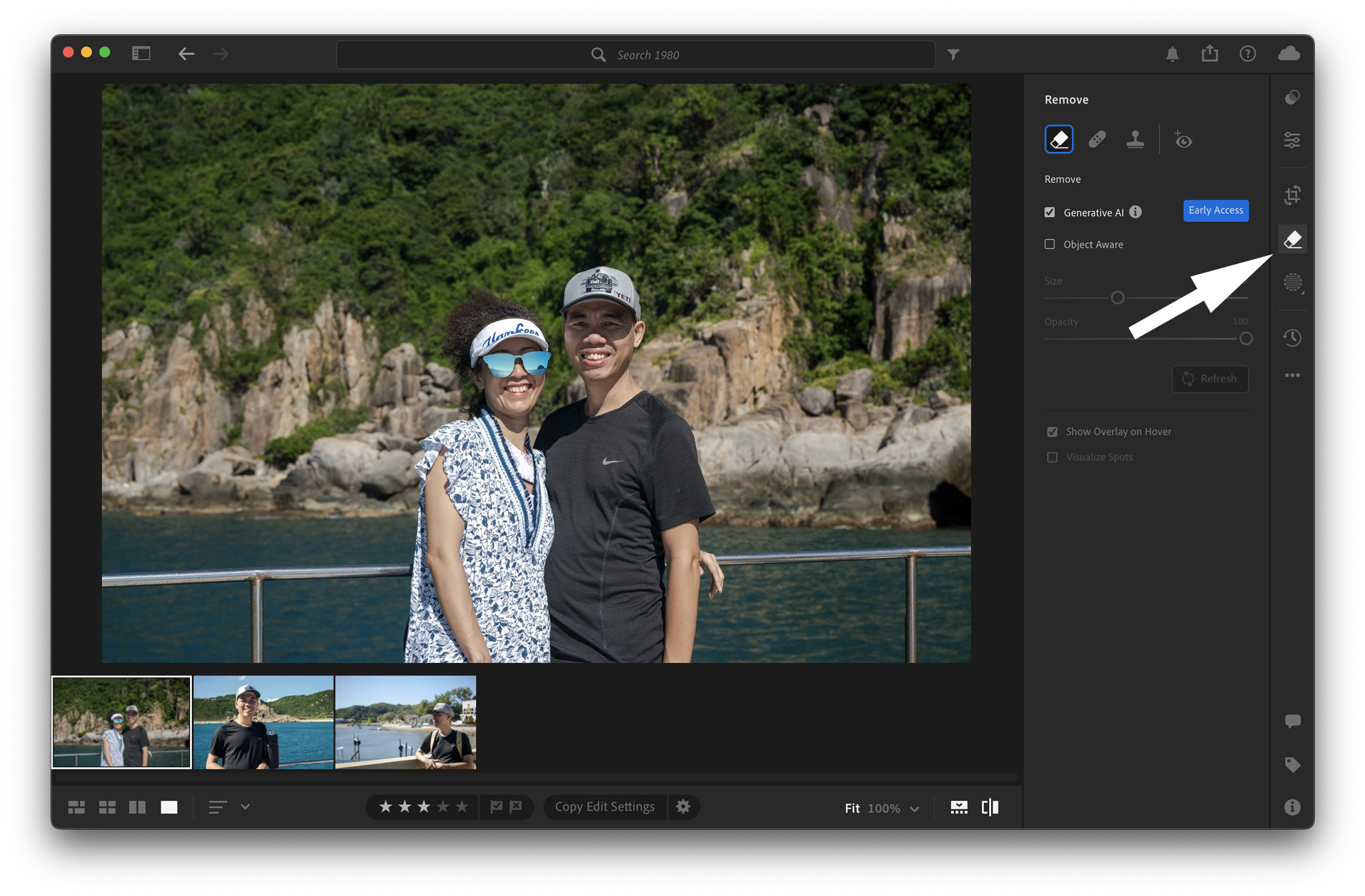Select the Heal bandage tool
The width and height of the screenshot is (1365, 896).
(1097, 140)
